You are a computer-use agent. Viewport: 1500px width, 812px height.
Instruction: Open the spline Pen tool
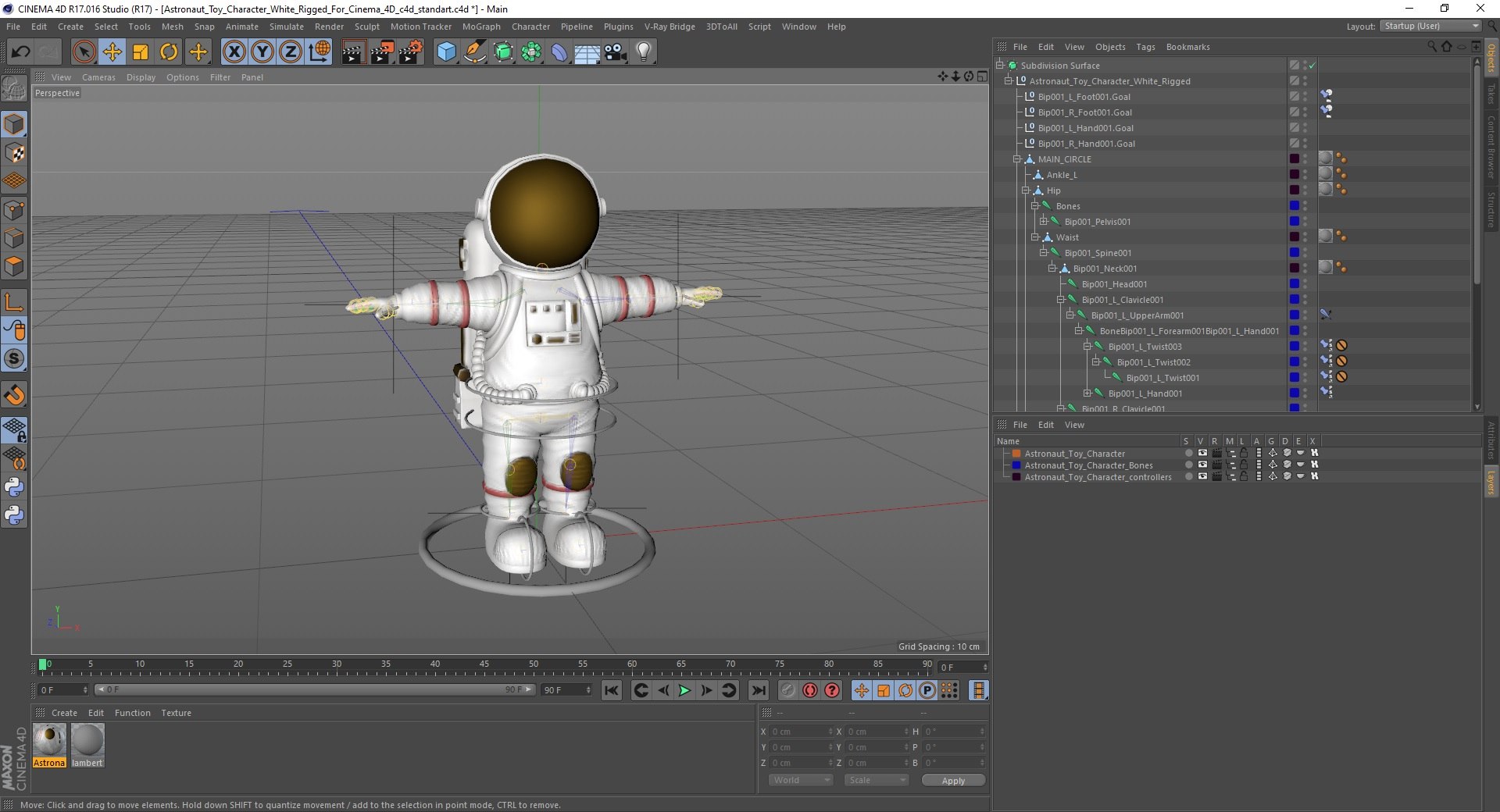tap(475, 52)
